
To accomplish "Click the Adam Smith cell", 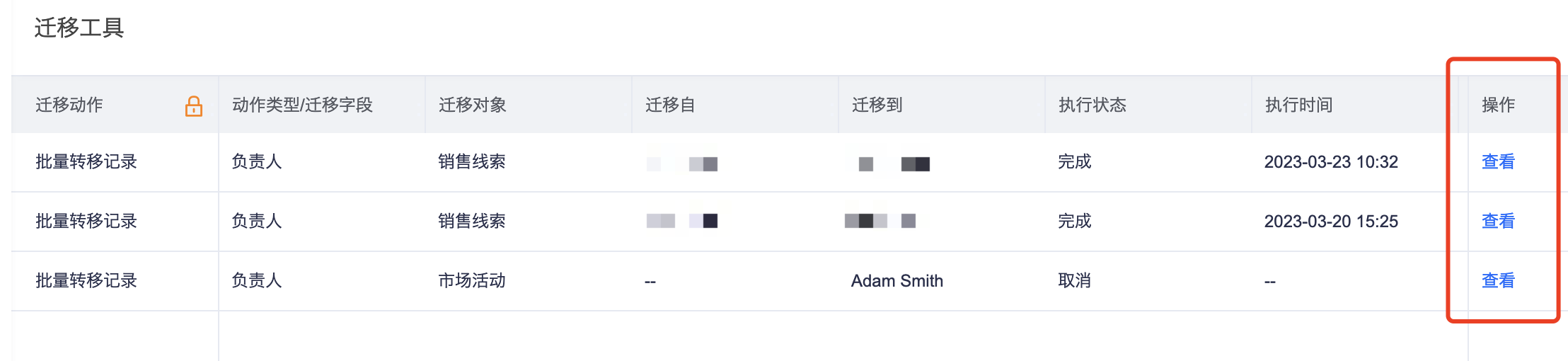I will [x=897, y=281].
